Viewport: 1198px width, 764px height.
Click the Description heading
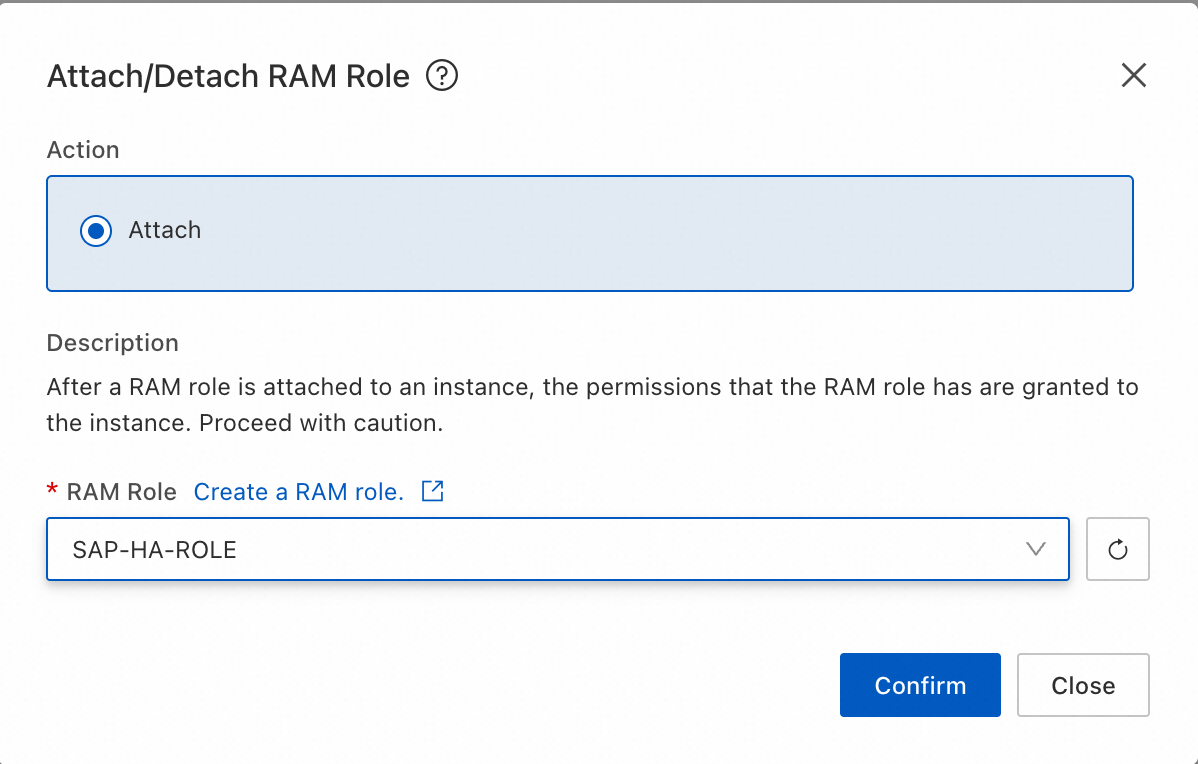click(x=112, y=343)
